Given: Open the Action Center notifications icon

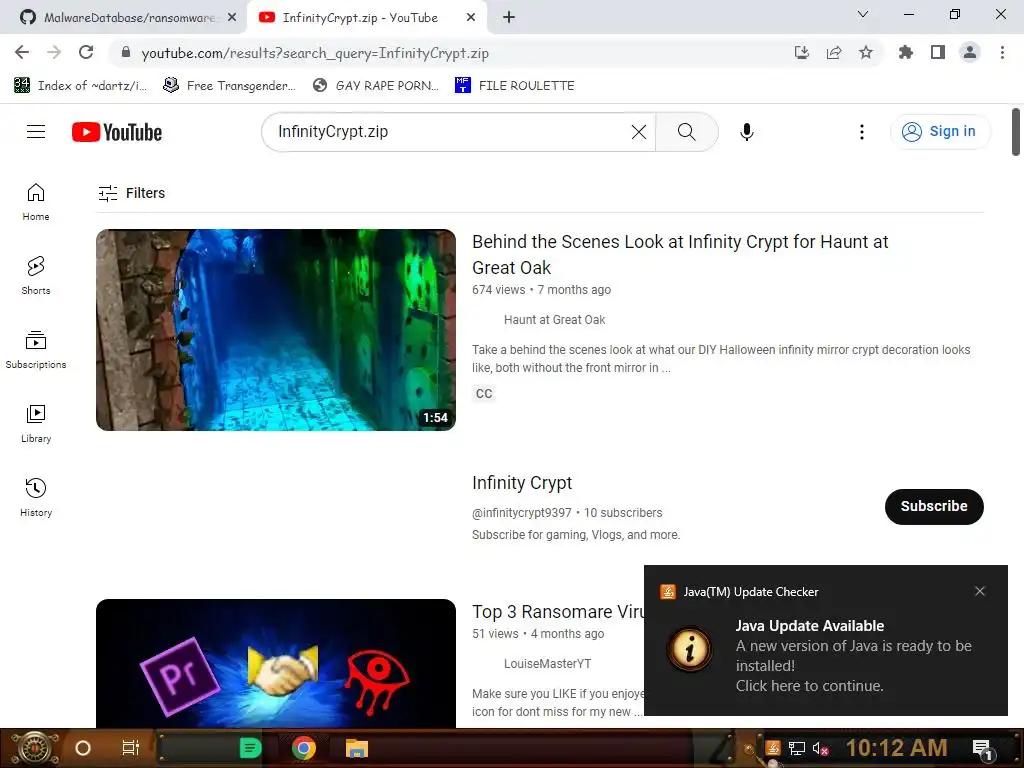Looking at the screenshot, I should click(982, 749).
